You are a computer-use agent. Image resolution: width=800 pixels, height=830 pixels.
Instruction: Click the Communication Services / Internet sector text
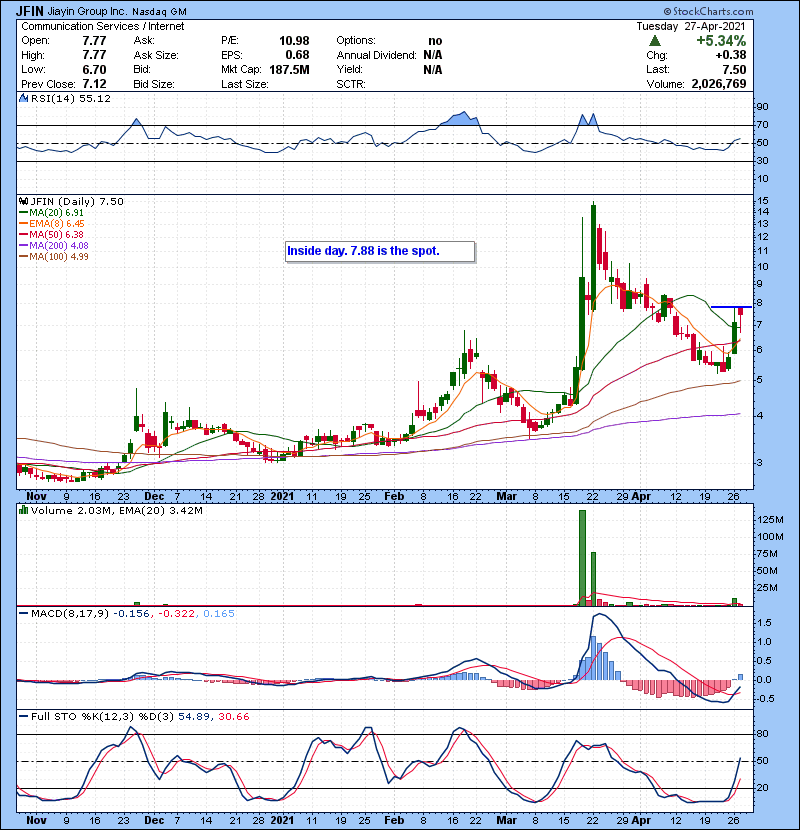pyautogui.click(x=103, y=26)
